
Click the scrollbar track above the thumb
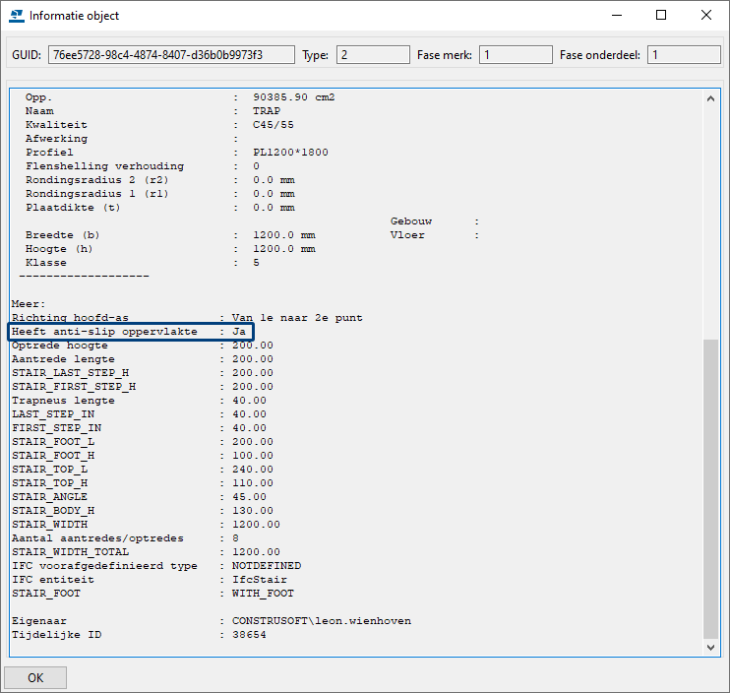pyautogui.click(x=710, y=220)
